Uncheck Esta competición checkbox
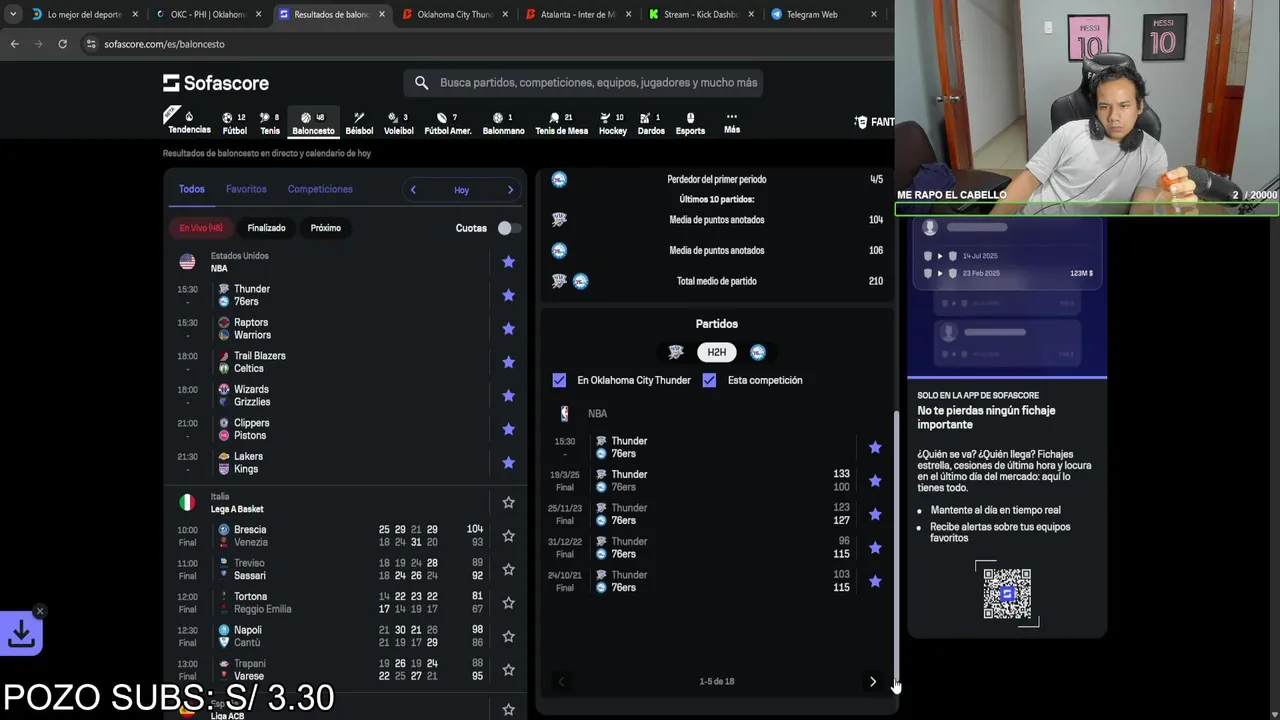This screenshot has width=1280, height=720. click(709, 380)
